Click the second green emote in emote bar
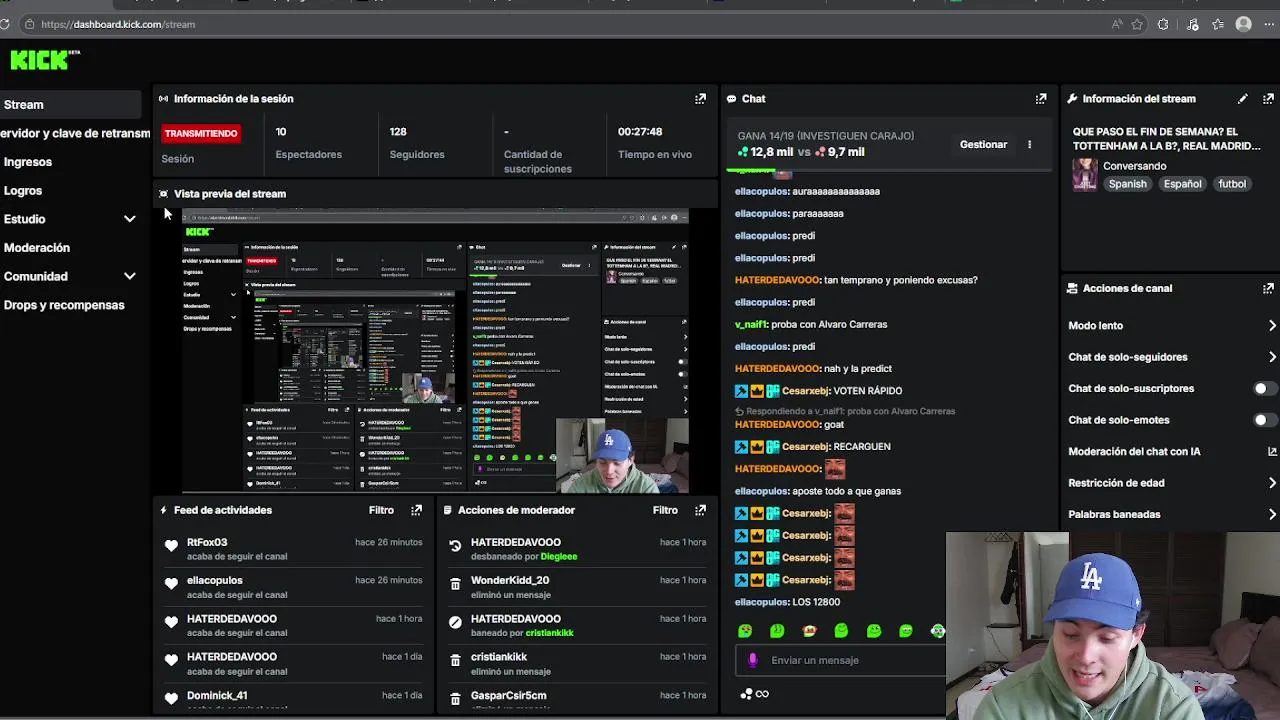The image size is (1280, 720). coord(777,631)
